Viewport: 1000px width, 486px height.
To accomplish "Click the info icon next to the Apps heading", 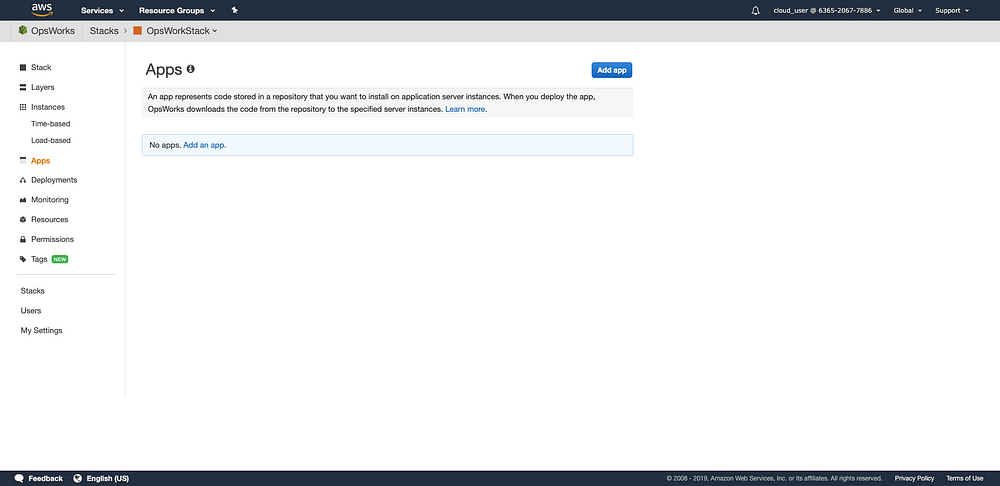I will point(191,69).
